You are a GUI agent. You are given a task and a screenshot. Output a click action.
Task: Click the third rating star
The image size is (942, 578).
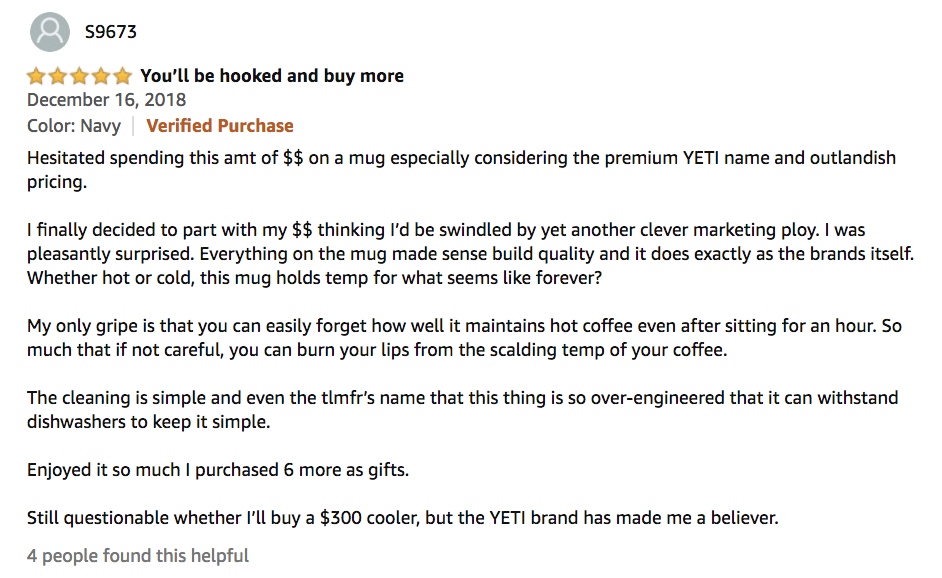pyautogui.click(x=79, y=76)
